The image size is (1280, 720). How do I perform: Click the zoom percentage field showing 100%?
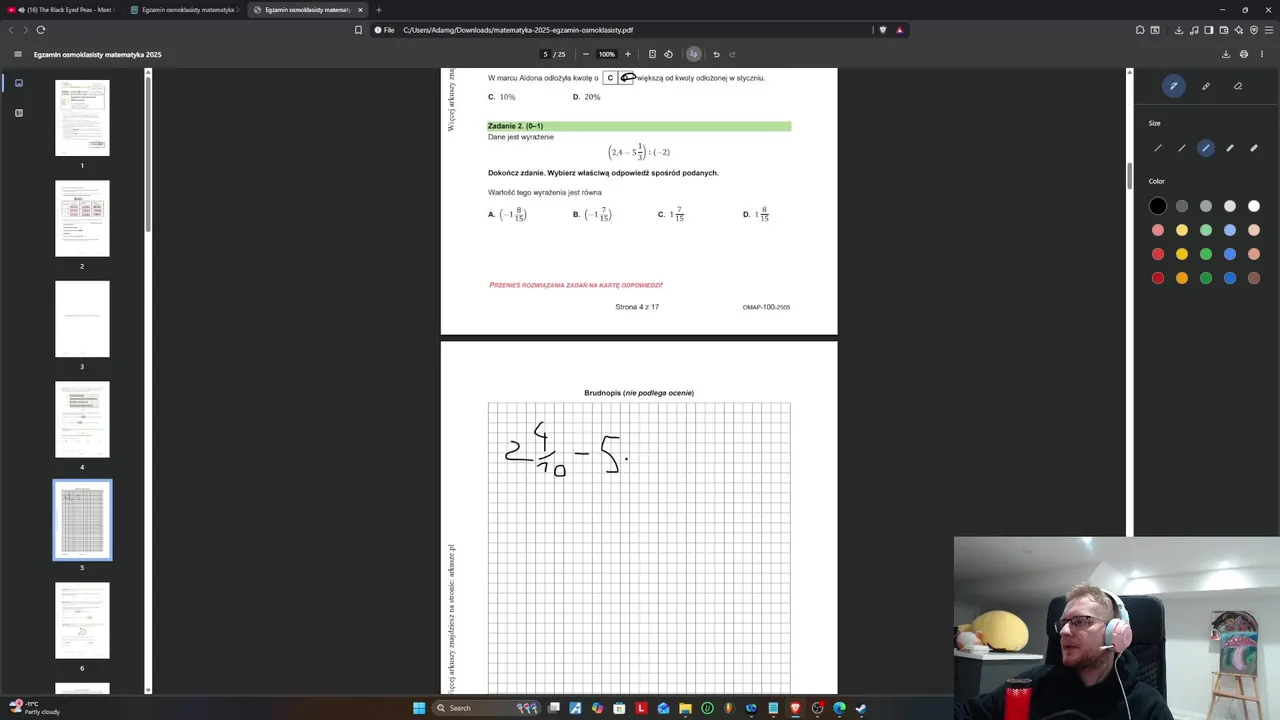(607, 54)
